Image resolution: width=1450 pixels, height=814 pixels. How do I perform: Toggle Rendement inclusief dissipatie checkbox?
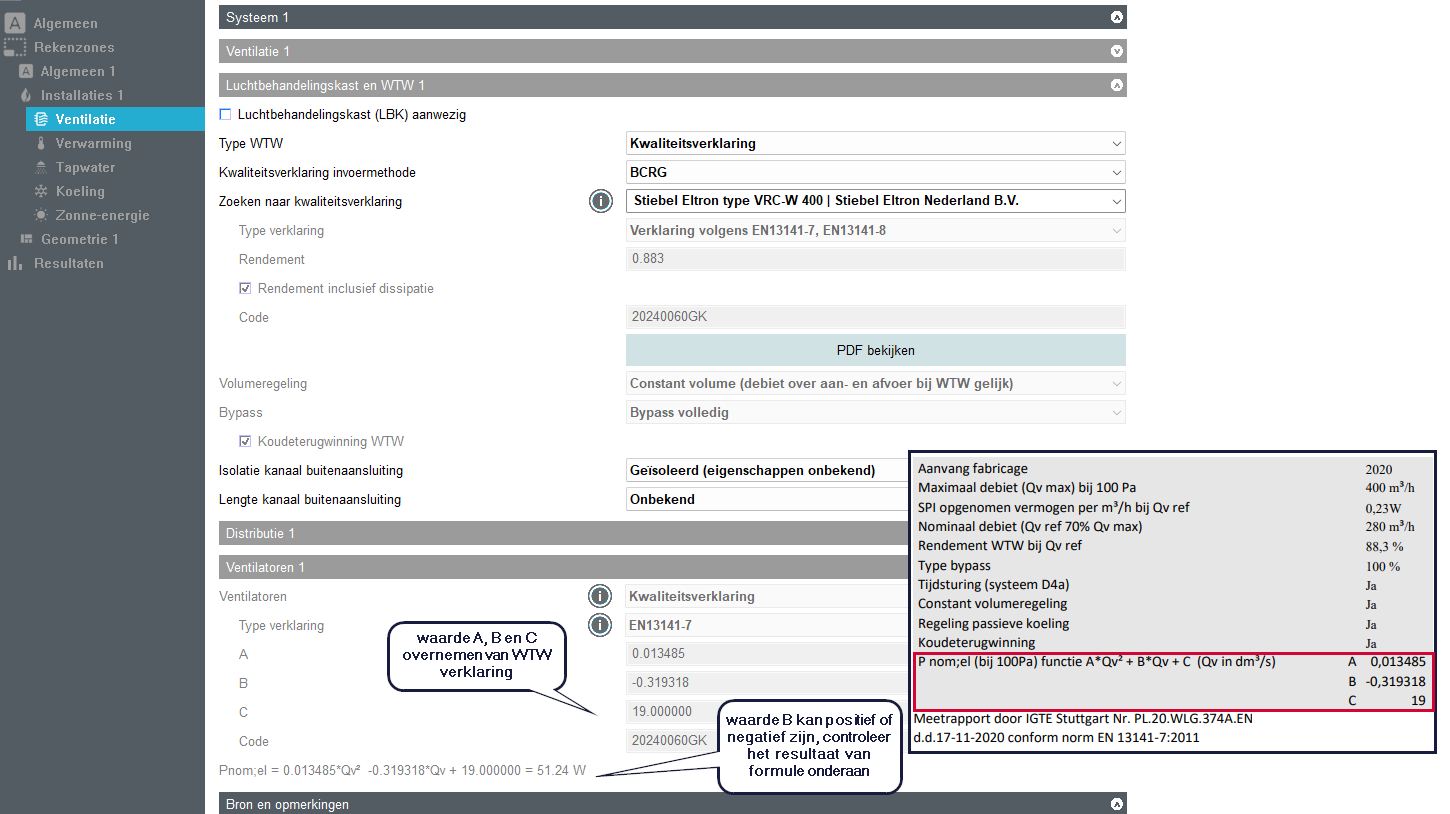pyautogui.click(x=245, y=288)
